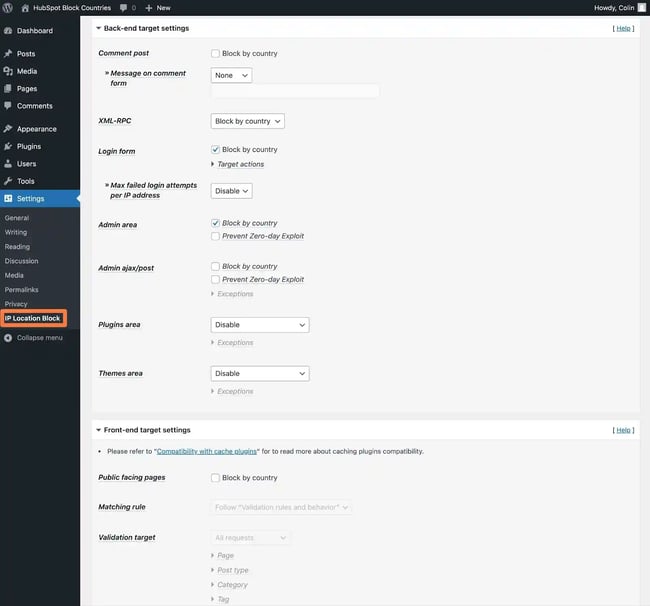
Task: Click the Posts pin icon
Action: pyautogui.click(x=8, y=53)
